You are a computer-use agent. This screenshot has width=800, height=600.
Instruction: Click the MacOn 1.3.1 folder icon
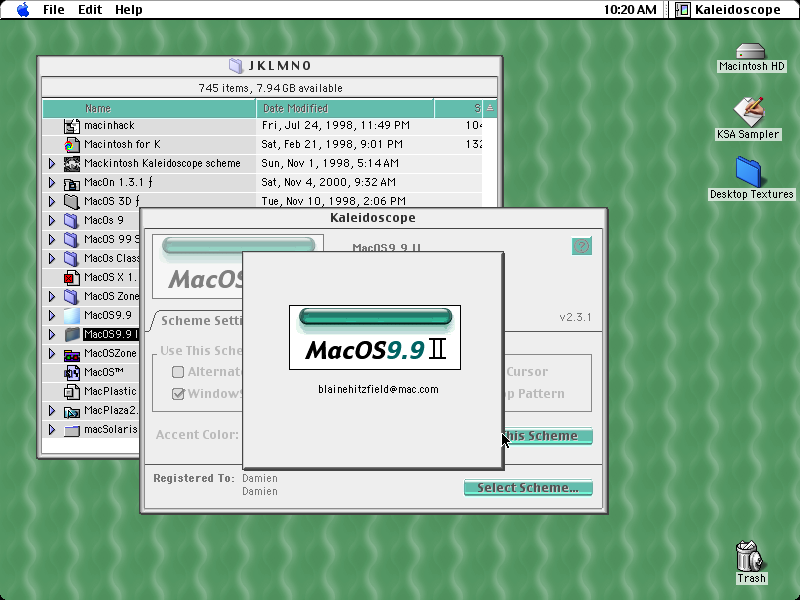tap(72, 183)
